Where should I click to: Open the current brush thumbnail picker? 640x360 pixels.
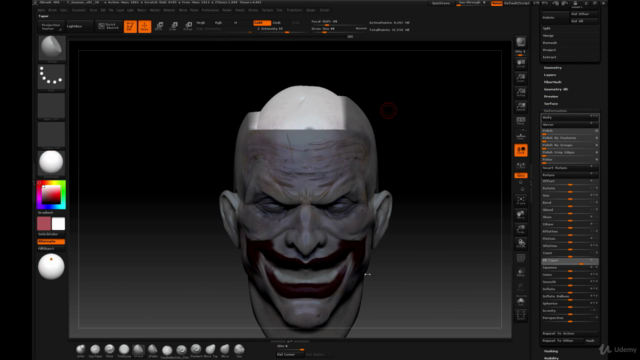[52, 48]
